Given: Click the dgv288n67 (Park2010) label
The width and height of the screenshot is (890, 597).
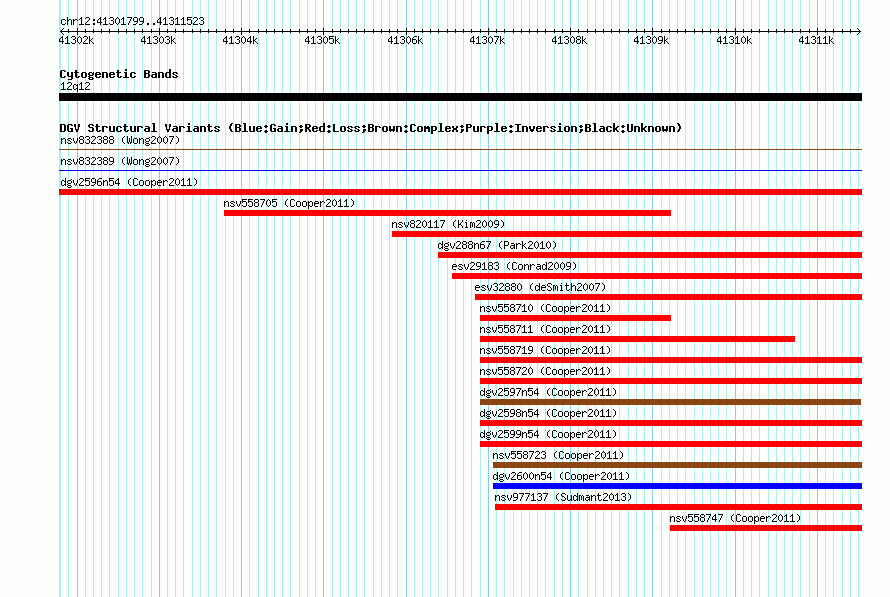Looking at the screenshot, I should [x=497, y=245].
